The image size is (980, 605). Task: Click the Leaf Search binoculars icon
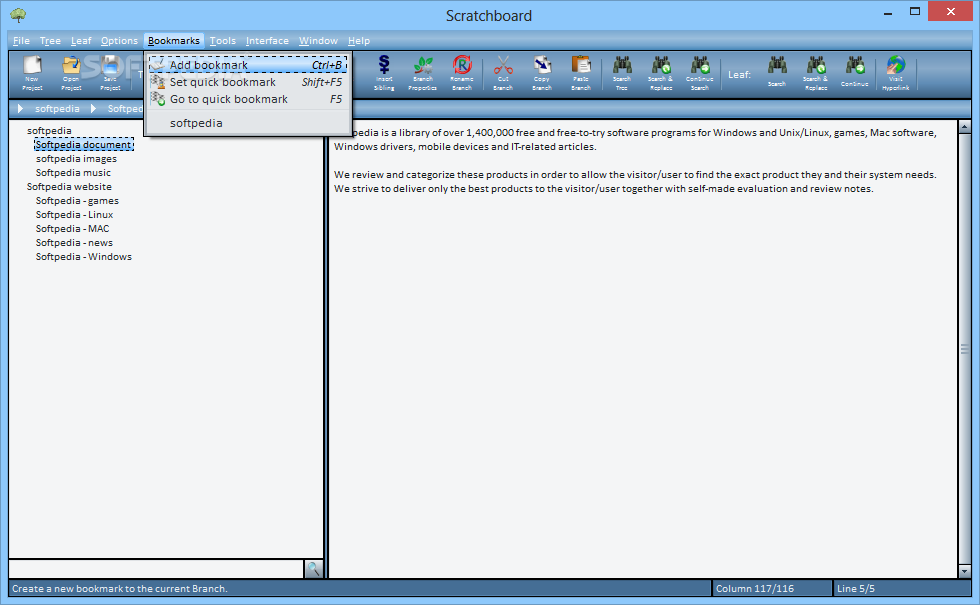(777, 71)
